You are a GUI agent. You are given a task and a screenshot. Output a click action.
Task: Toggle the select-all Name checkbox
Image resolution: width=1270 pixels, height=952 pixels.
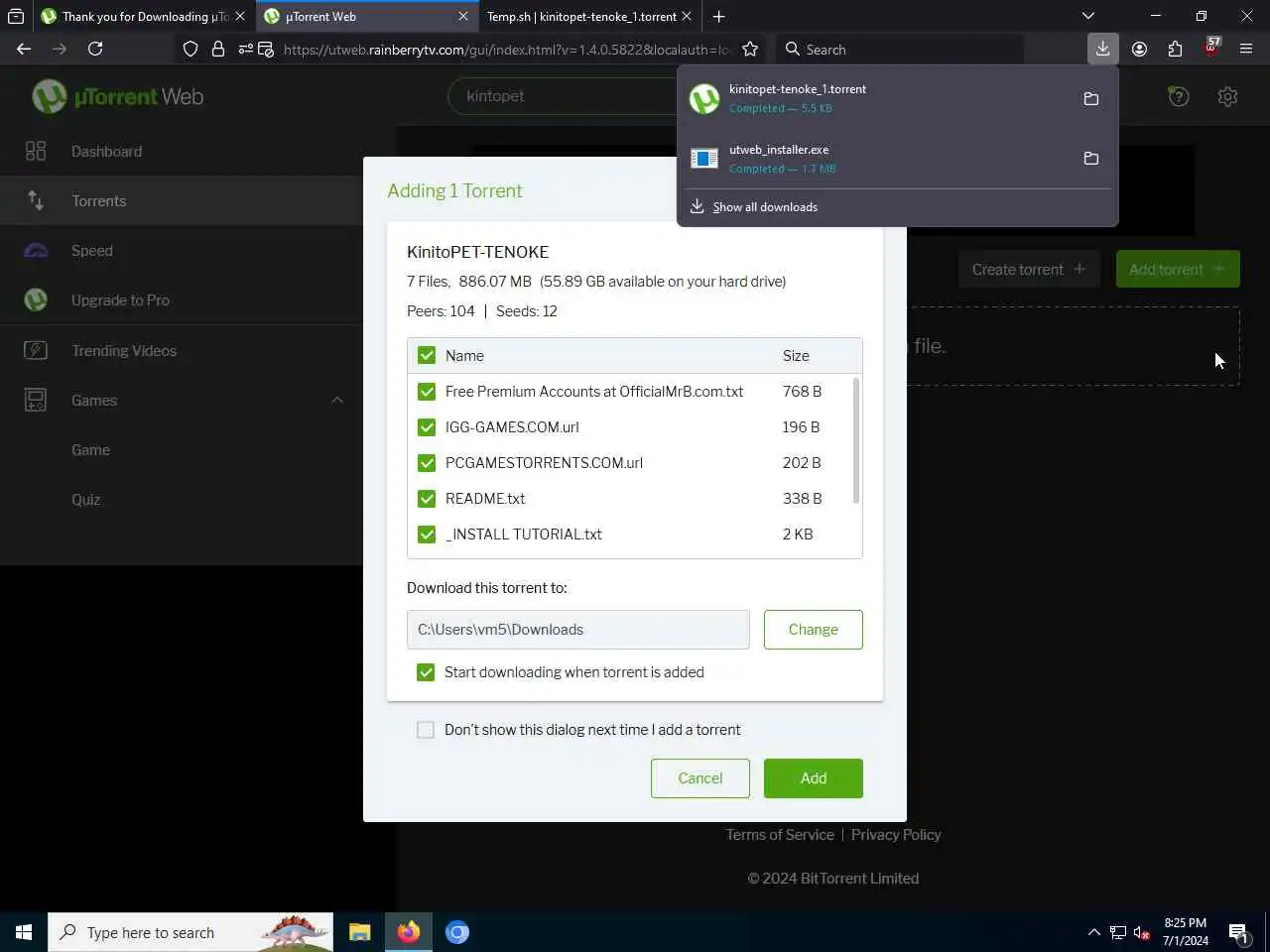point(427,355)
